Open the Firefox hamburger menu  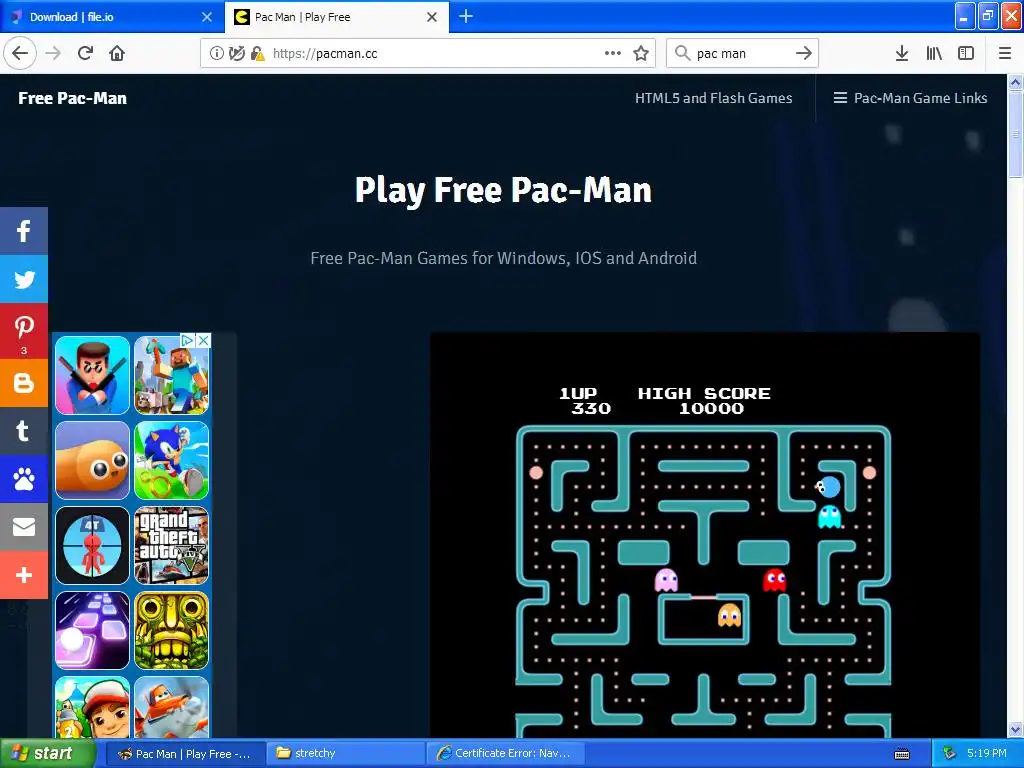coord(1005,53)
